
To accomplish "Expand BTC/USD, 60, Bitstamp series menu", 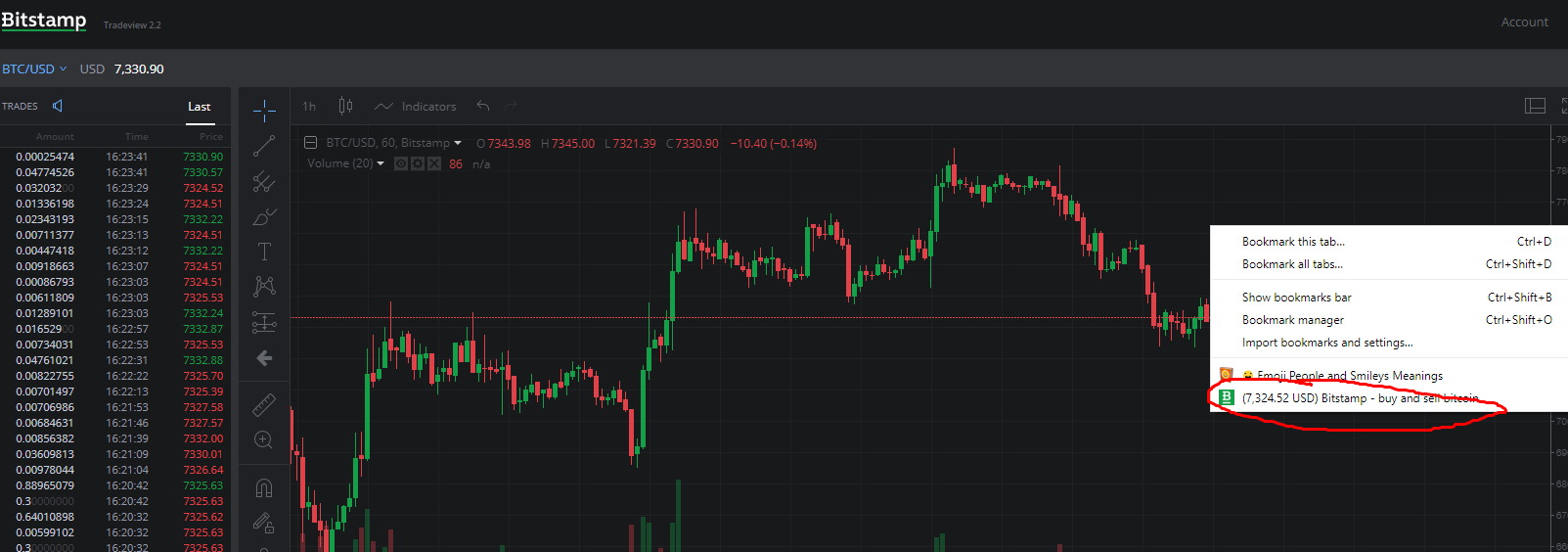I will pyautogui.click(x=457, y=143).
